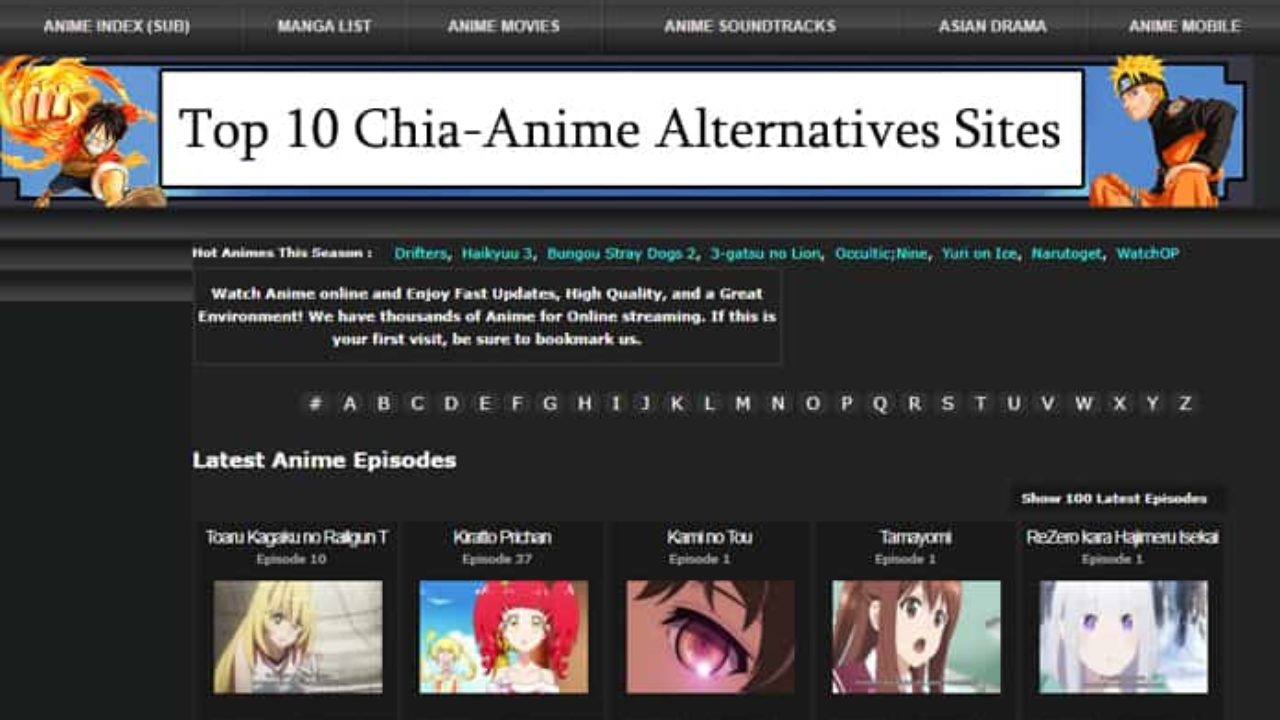Click the Drifters hot anime link
The height and width of the screenshot is (720, 1280).
(x=420, y=254)
